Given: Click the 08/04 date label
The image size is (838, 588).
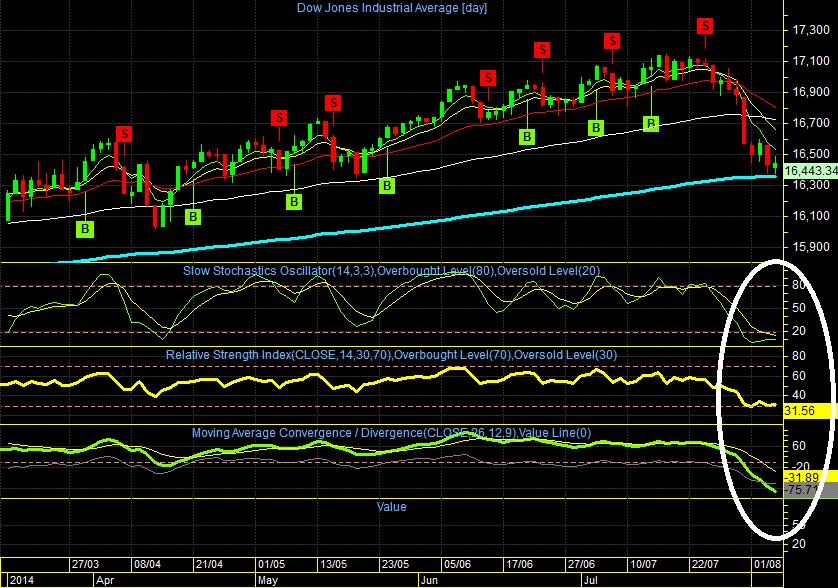Looking at the screenshot, I should [148, 564].
